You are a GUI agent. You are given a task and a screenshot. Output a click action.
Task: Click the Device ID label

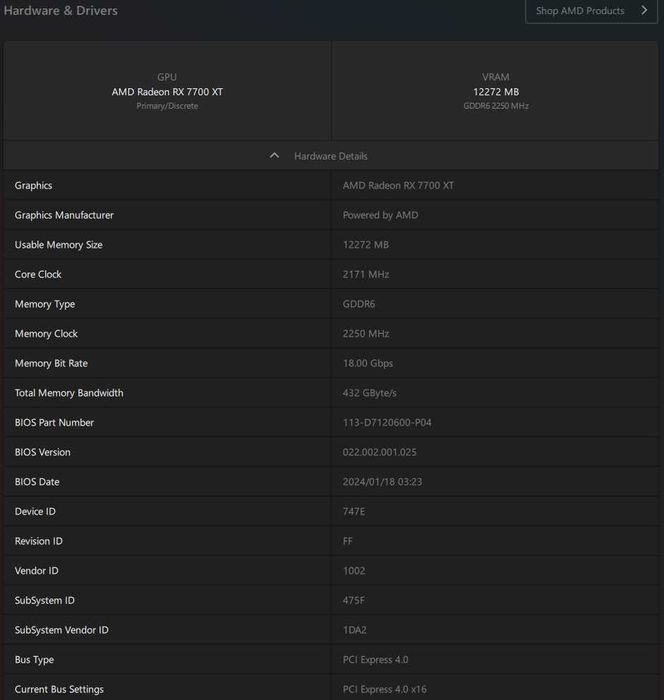pos(35,511)
